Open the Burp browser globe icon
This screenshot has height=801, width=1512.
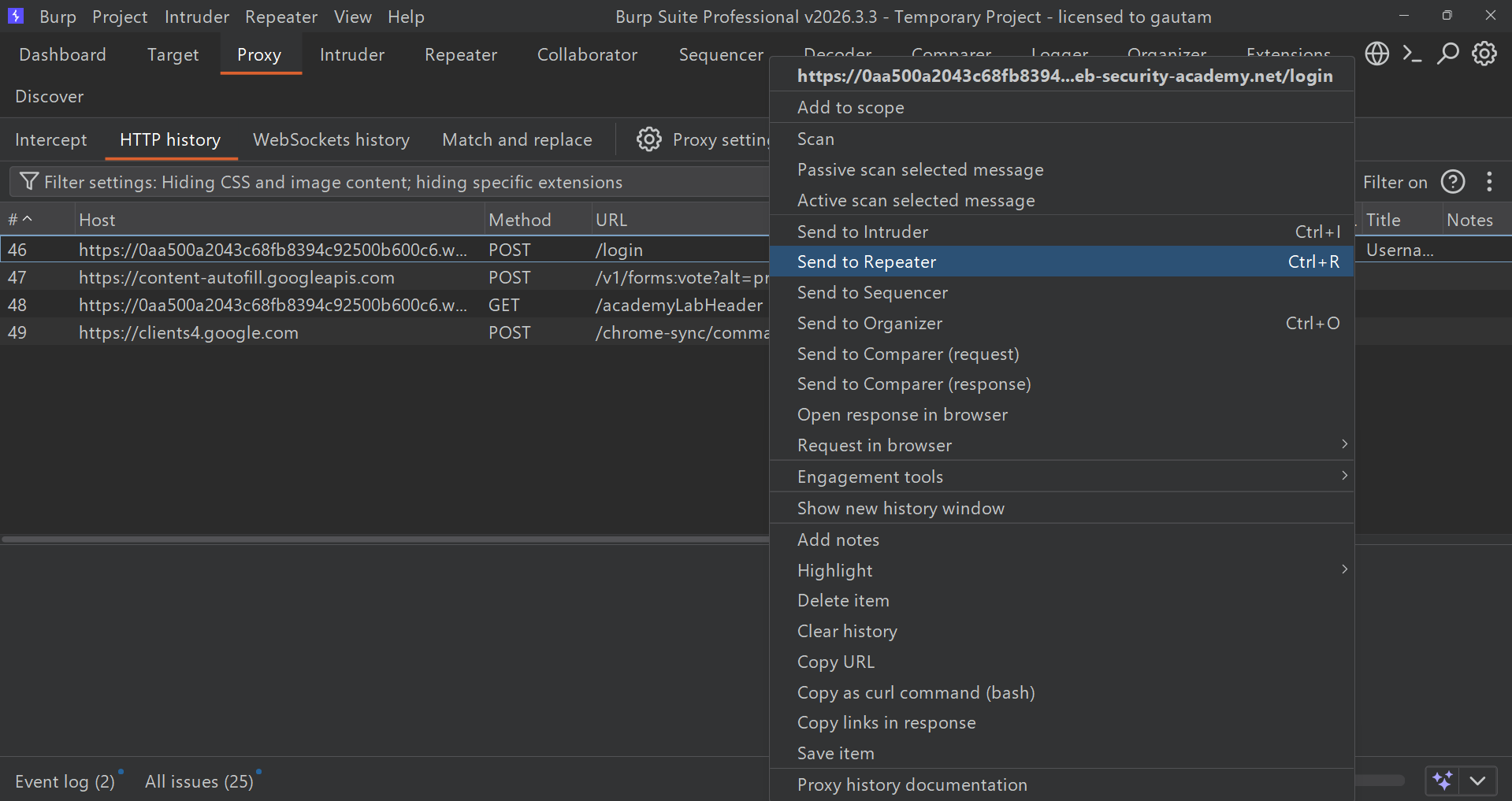(1377, 54)
